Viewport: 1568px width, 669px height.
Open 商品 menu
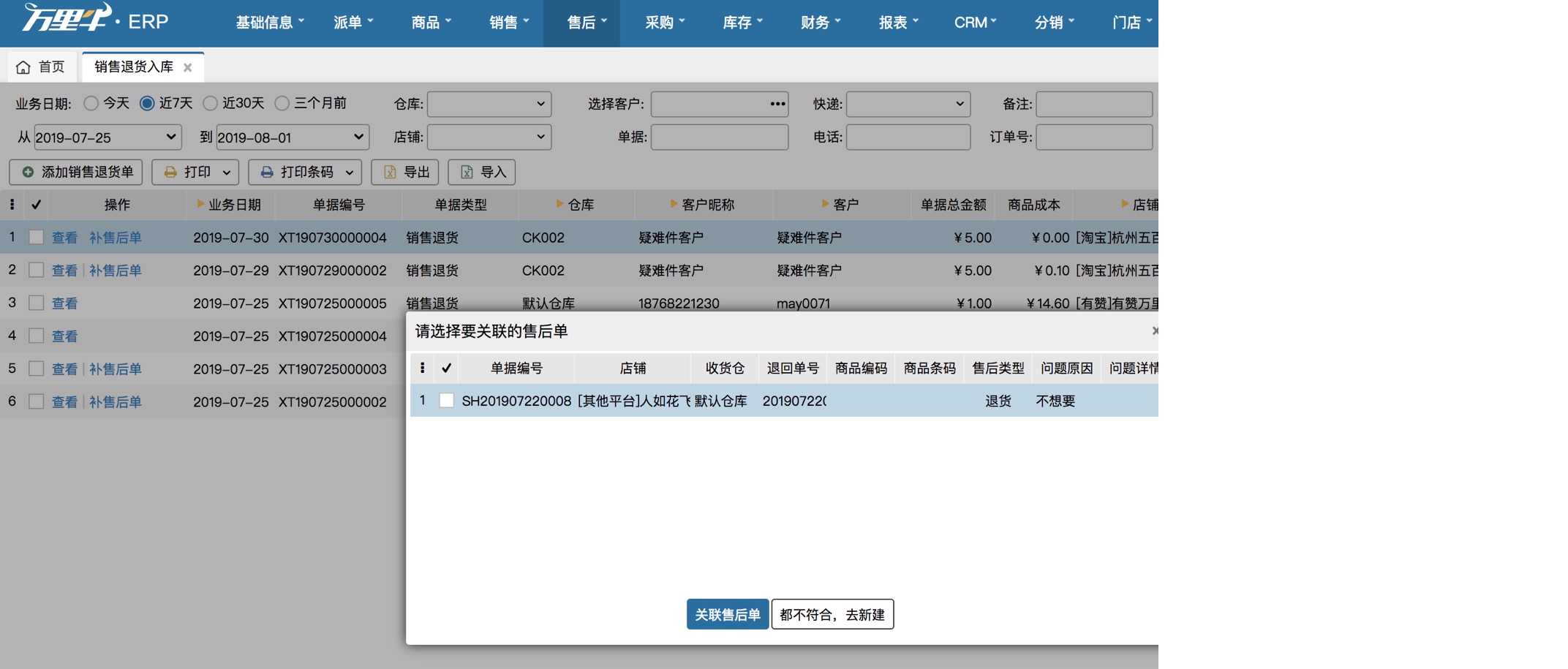pyautogui.click(x=431, y=23)
